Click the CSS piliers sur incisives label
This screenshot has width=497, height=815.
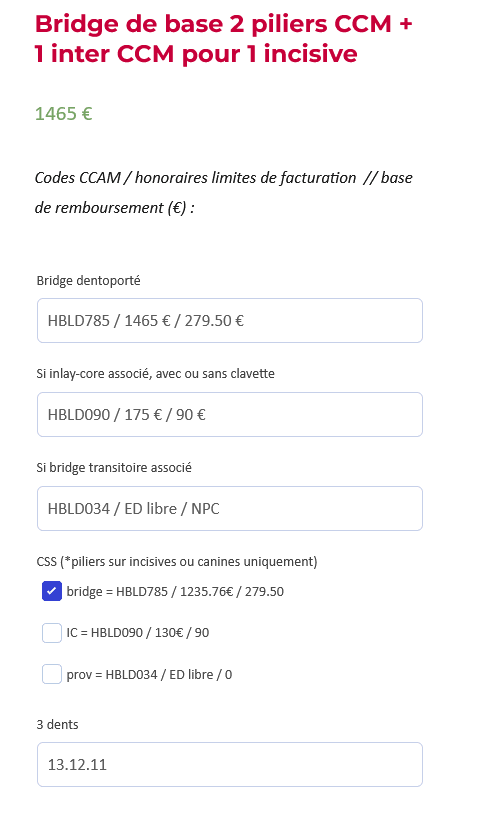tap(177, 562)
